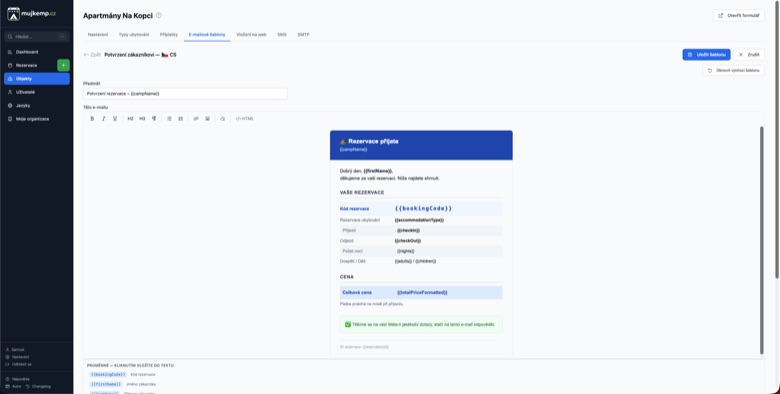Open the E-mailové šablony tab
This screenshot has height=394, width=780.
click(207, 35)
